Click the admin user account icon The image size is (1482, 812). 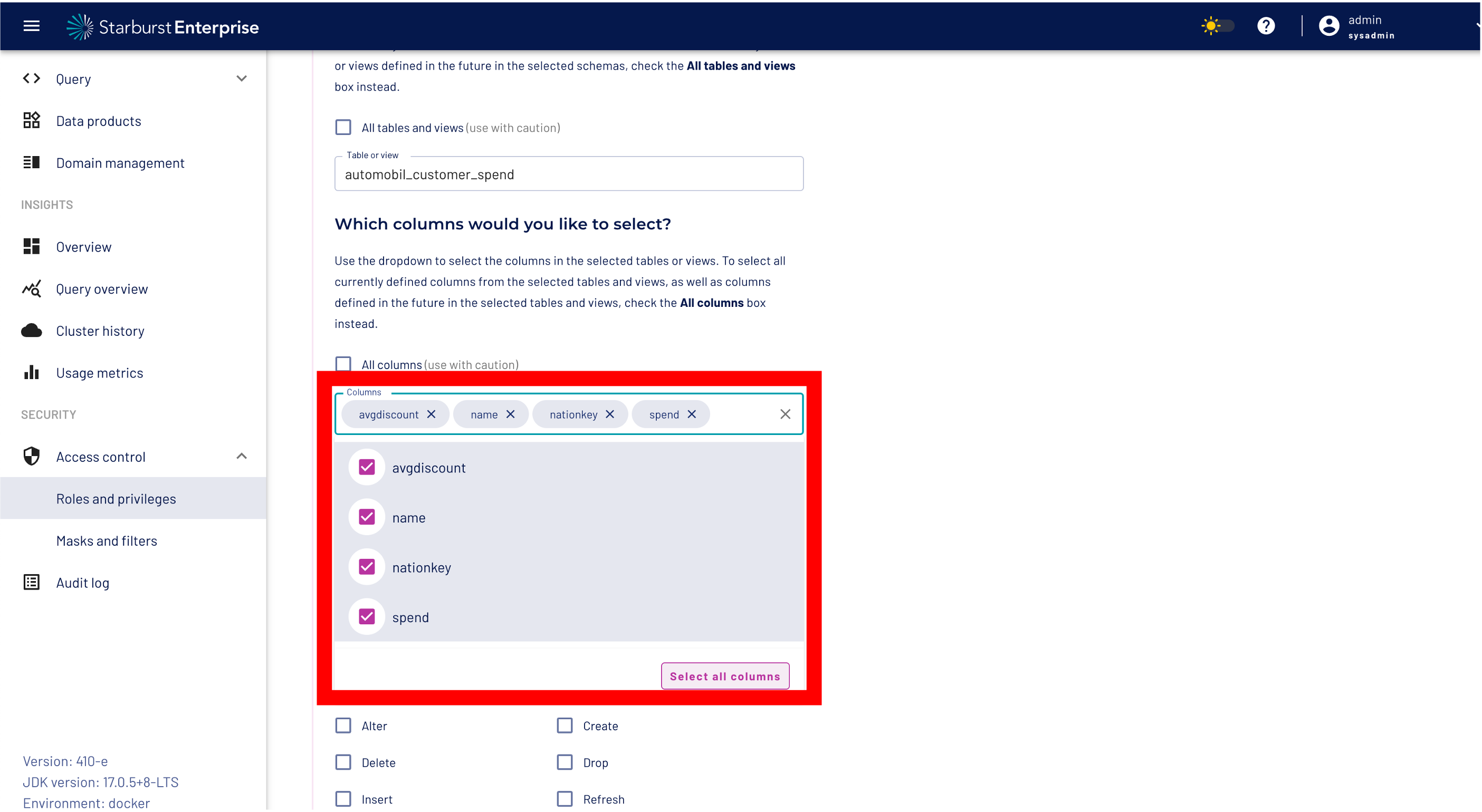click(x=1328, y=26)
